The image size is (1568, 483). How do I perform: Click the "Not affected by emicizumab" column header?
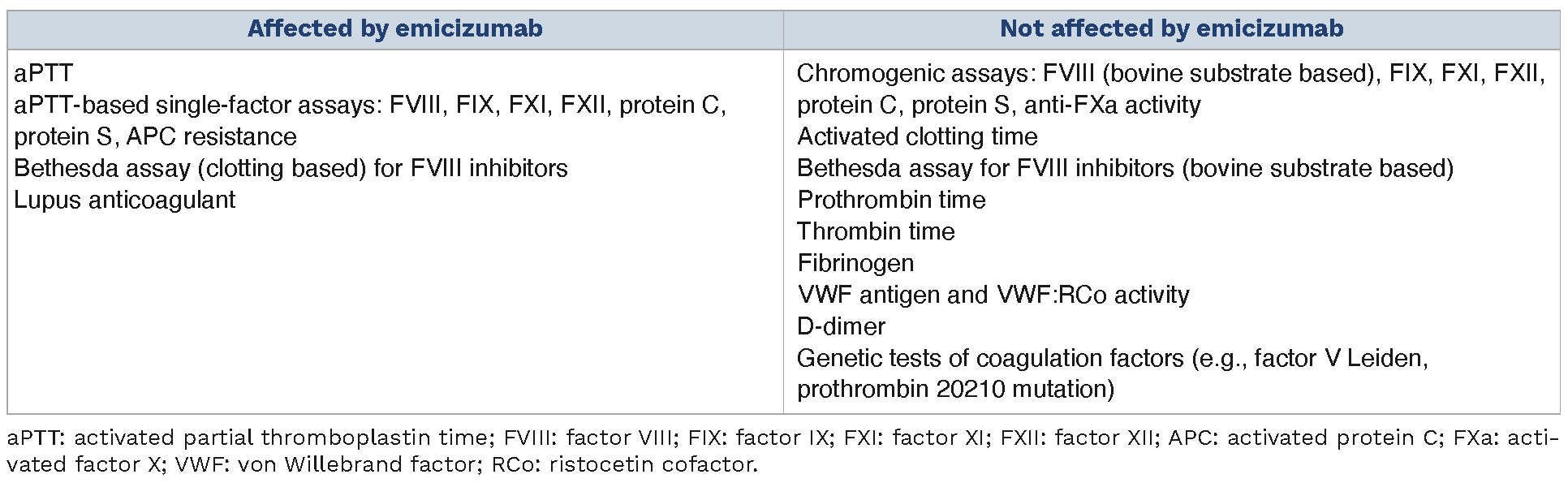pos(1171,29)
